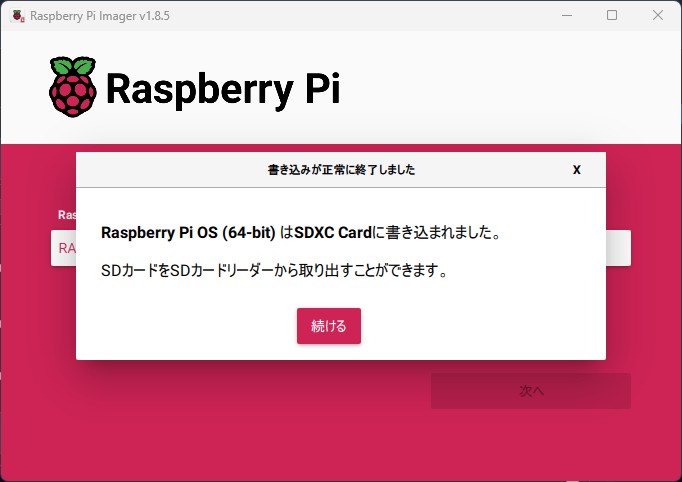682x482 pixels.
Task: Close the Raspberry Pi Imager window
Action: (657, 15)
